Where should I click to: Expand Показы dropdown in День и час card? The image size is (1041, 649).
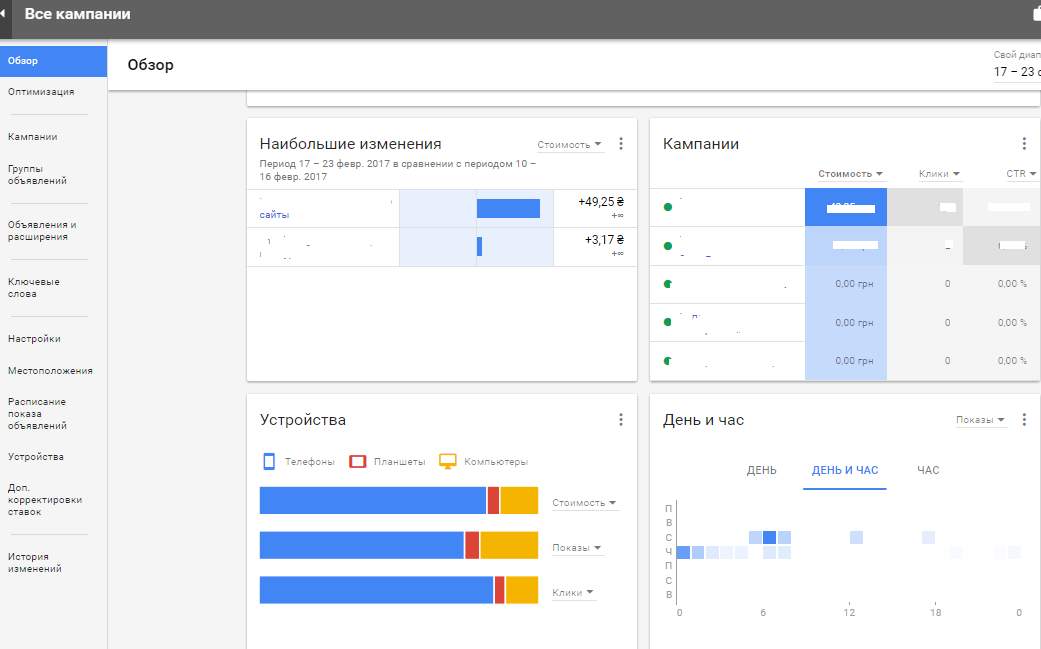pyautogui.click(x=980, y=420)
